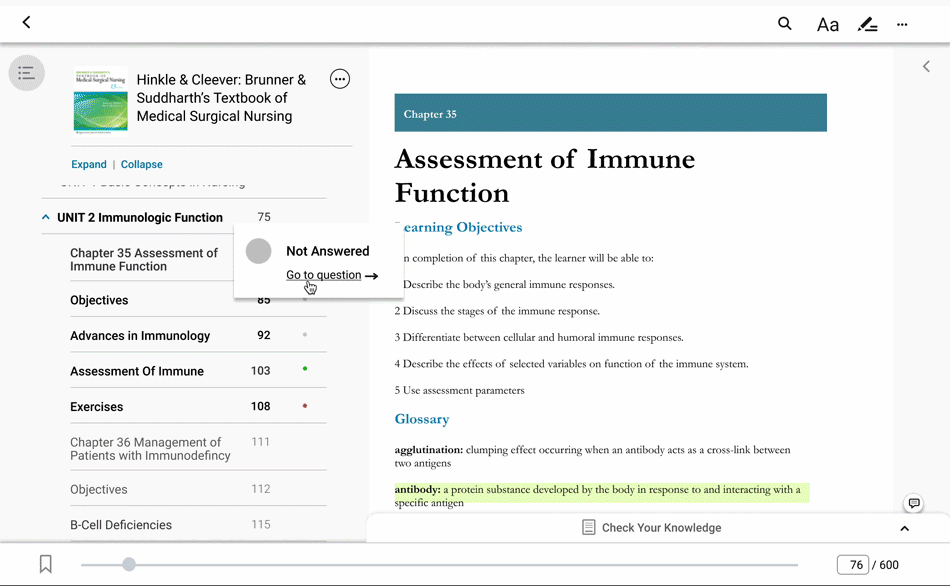Collapse the right panel chevron
Image resolution: width=950 pixels, height=586 pixels.
coord(926,66)
